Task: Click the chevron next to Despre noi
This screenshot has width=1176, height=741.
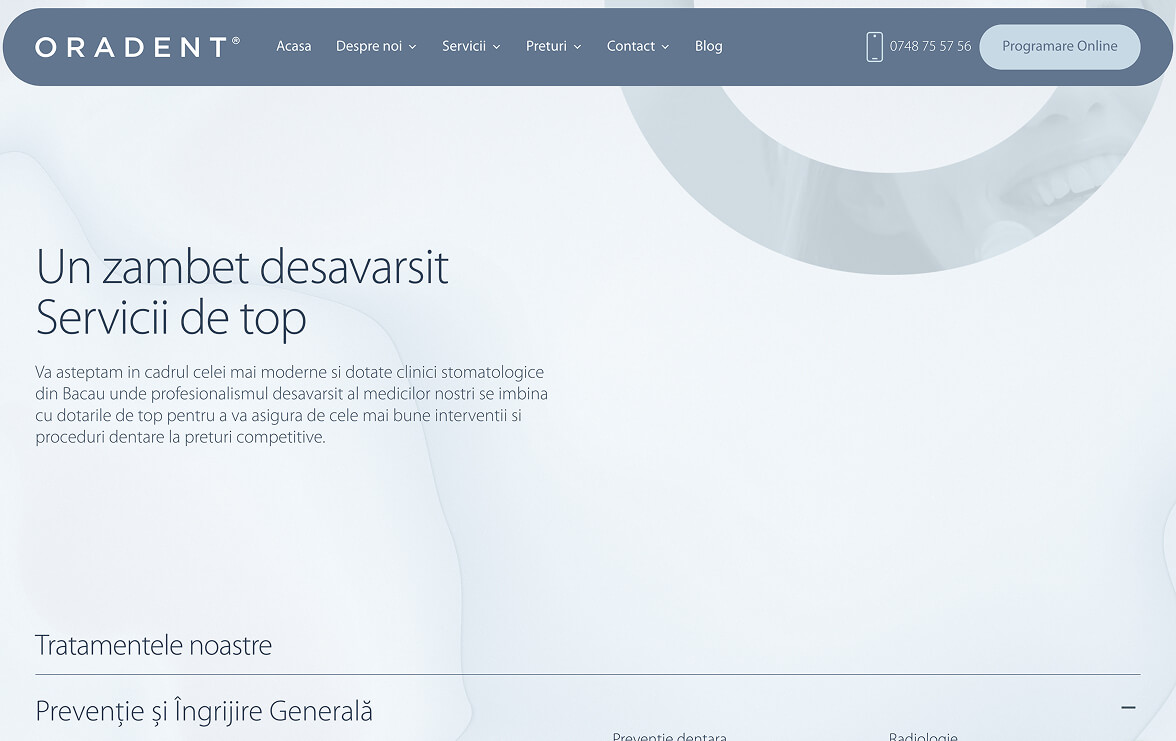Action: (x=412, y=47)
